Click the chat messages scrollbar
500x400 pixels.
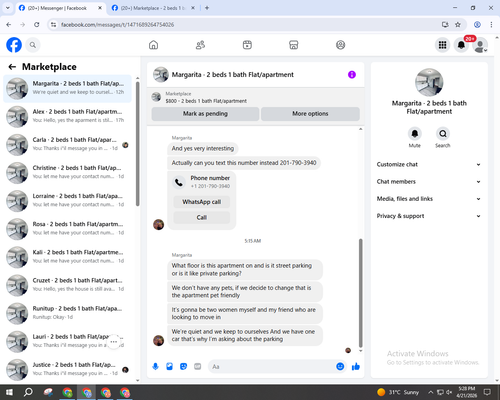pyautogui.click(x=360, y=293)
